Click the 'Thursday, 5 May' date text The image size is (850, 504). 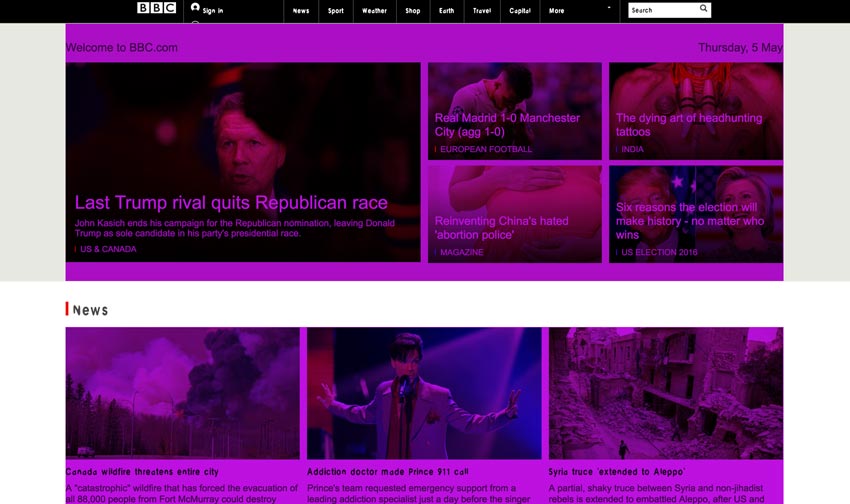(740, 48)
